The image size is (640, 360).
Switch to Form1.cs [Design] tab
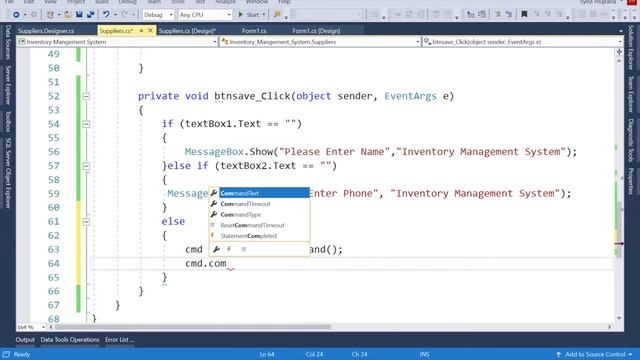[316, 31]
